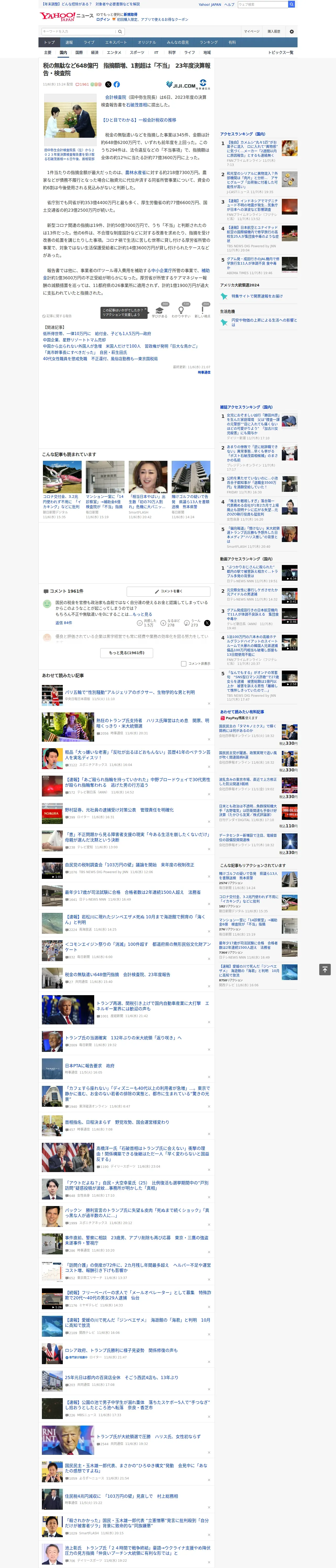Open the 有料 tab
Image resolution: width=336 pixels, height=1568 pixels.
pos(232,43)
